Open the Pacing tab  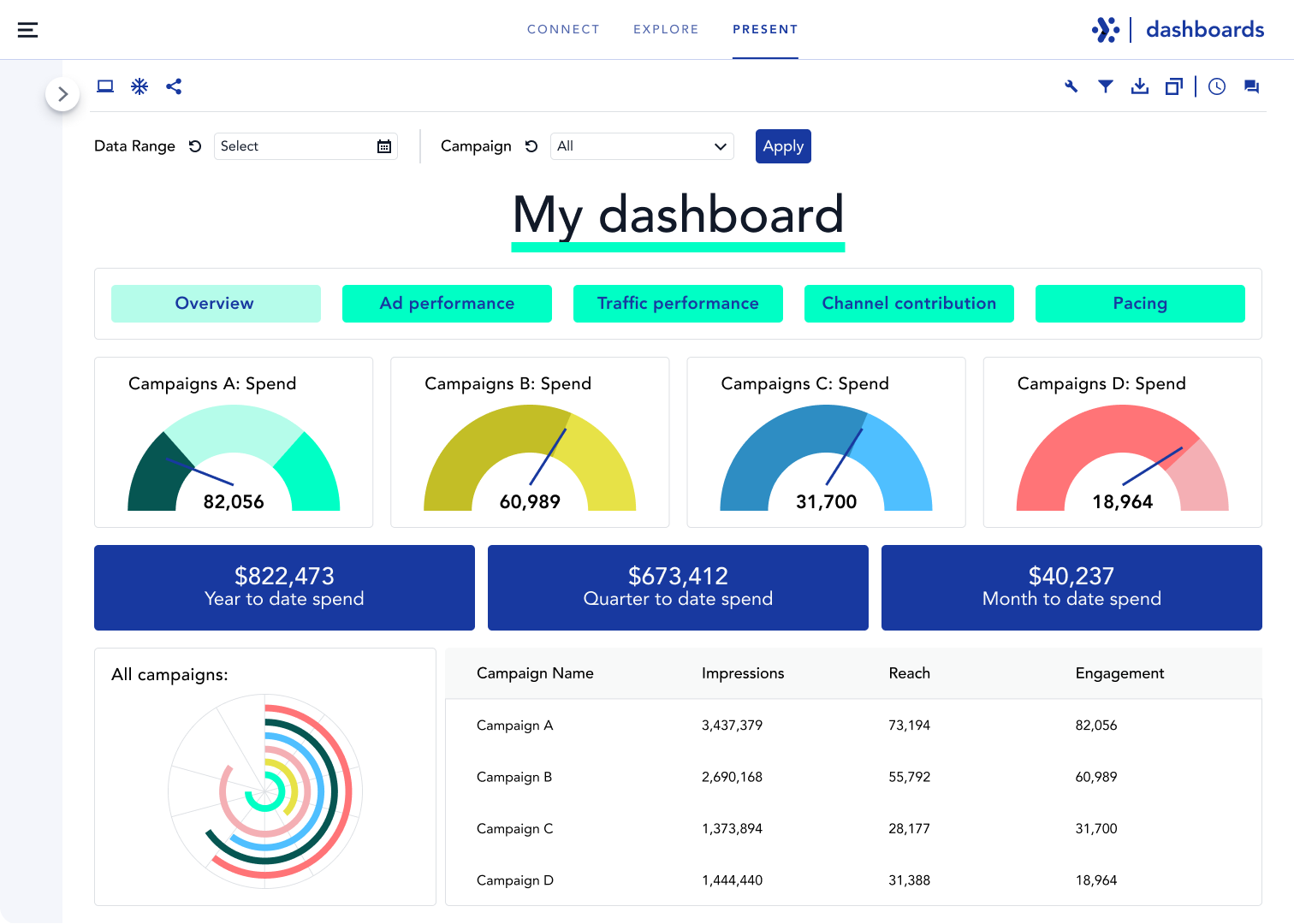click(x=1140, y=304)
